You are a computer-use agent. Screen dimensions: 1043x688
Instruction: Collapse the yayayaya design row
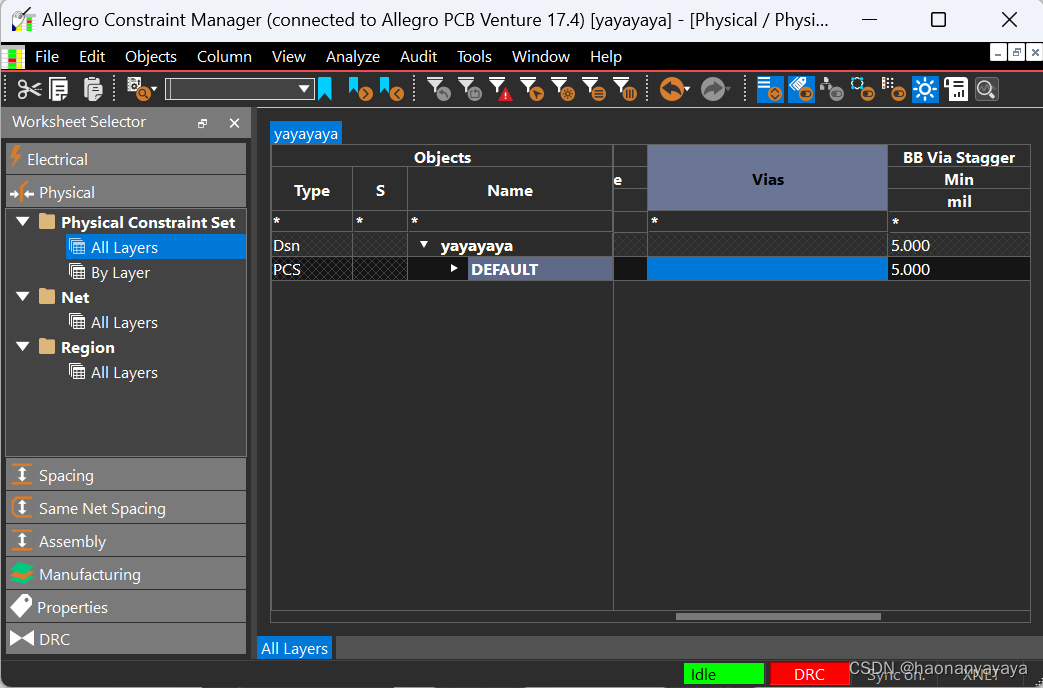click(x=424, y=245)
